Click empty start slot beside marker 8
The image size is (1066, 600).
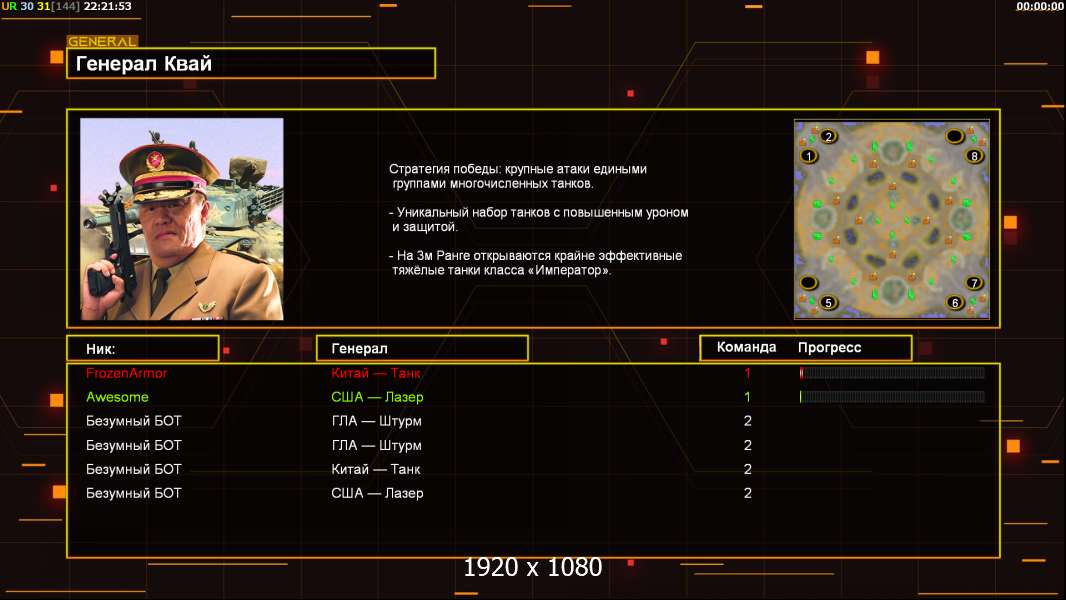955,136
